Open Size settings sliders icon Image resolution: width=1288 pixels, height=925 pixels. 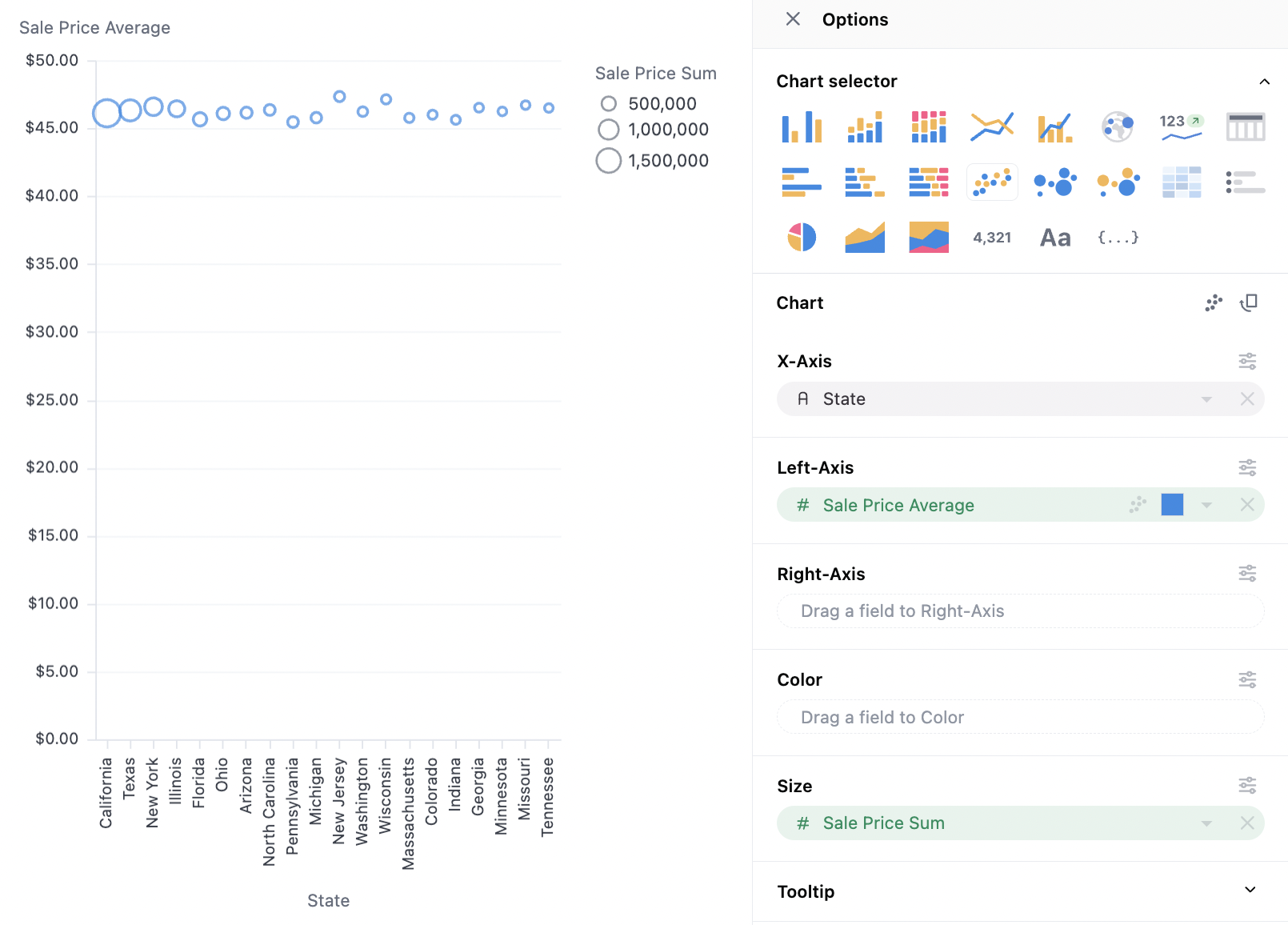1247,786
